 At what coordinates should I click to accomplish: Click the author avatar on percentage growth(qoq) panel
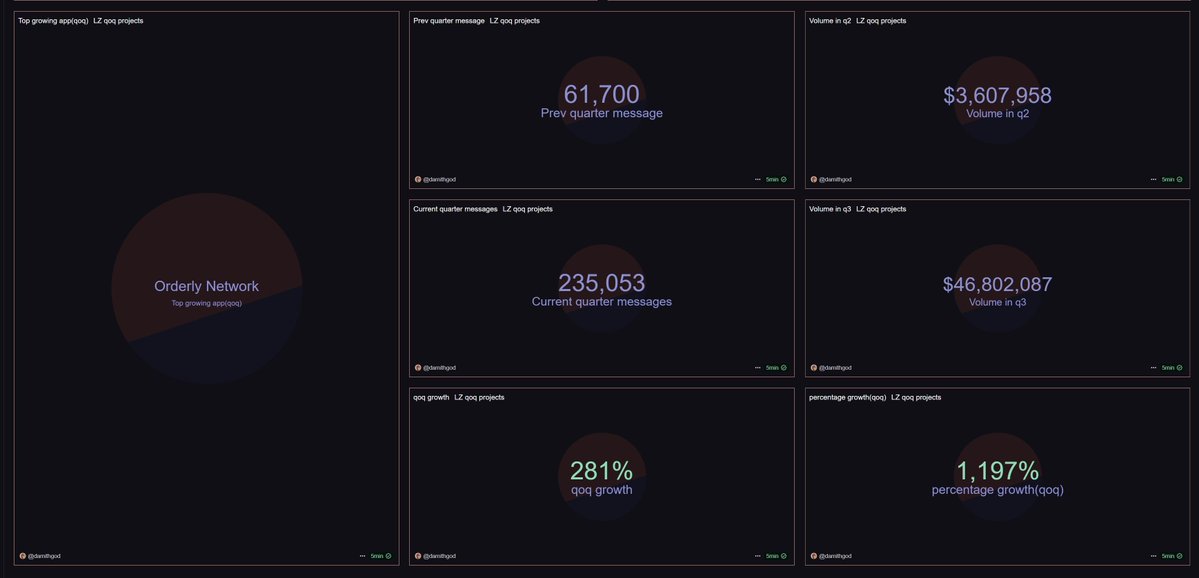point(814,556)
